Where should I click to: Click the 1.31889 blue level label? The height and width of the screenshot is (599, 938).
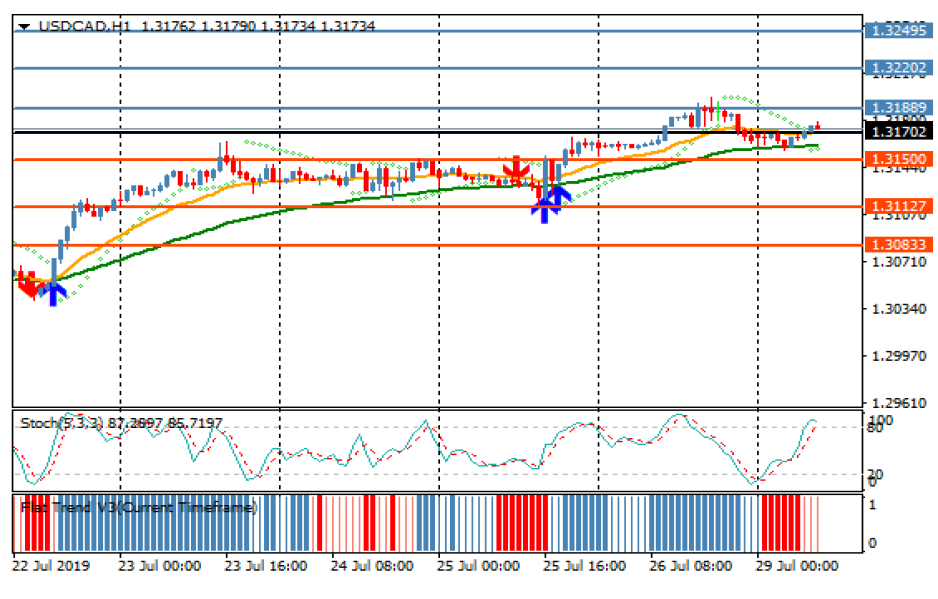[897, 108]
